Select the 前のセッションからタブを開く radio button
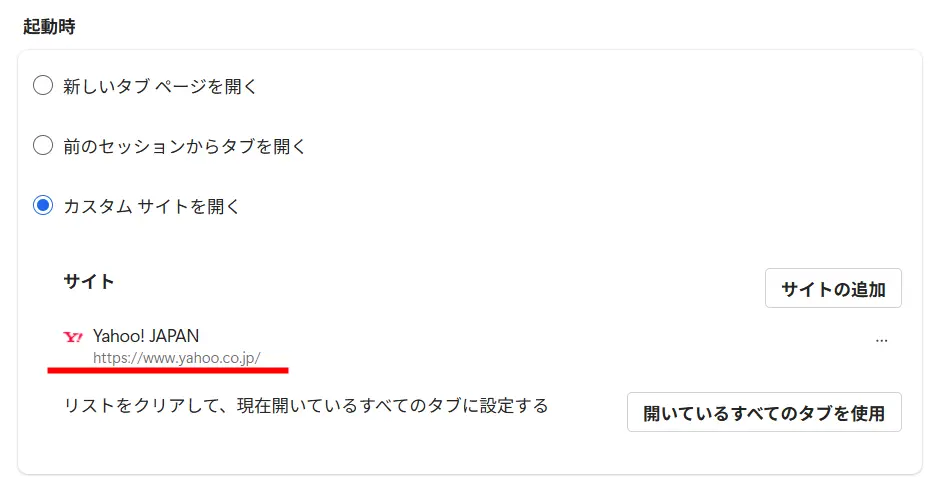The height and width of the screenshot is (495, 941). 43,146
